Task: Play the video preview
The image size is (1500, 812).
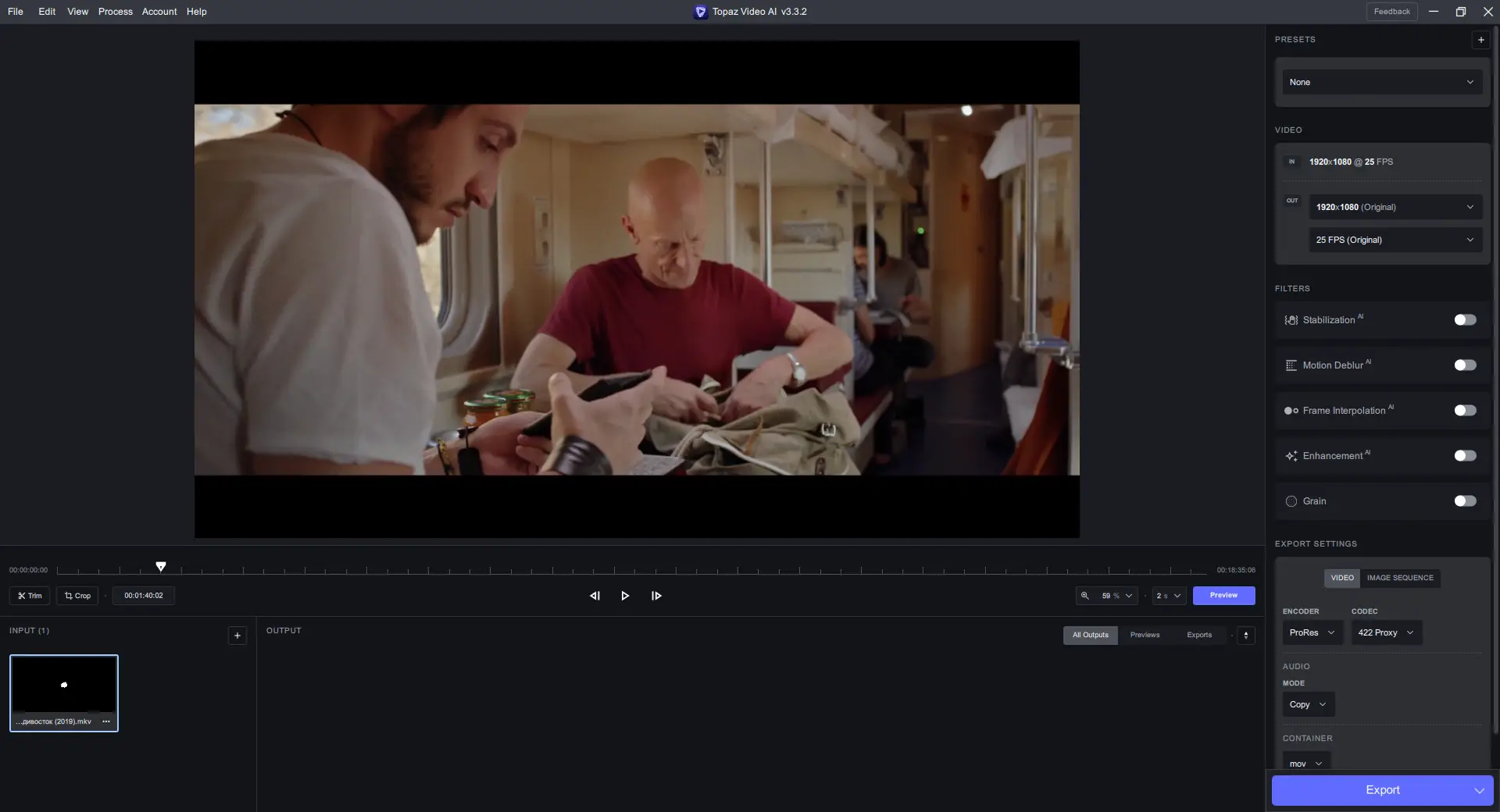Action: point(625,596)
